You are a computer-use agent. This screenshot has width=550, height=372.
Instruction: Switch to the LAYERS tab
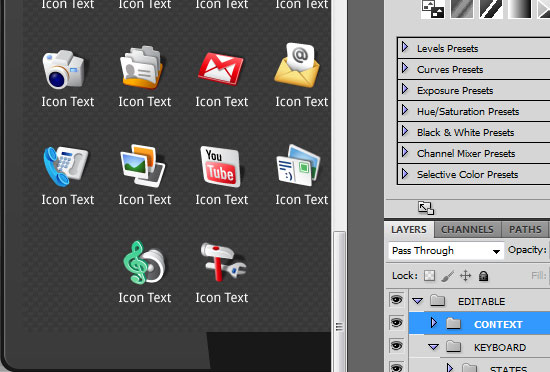click(409, 230)
